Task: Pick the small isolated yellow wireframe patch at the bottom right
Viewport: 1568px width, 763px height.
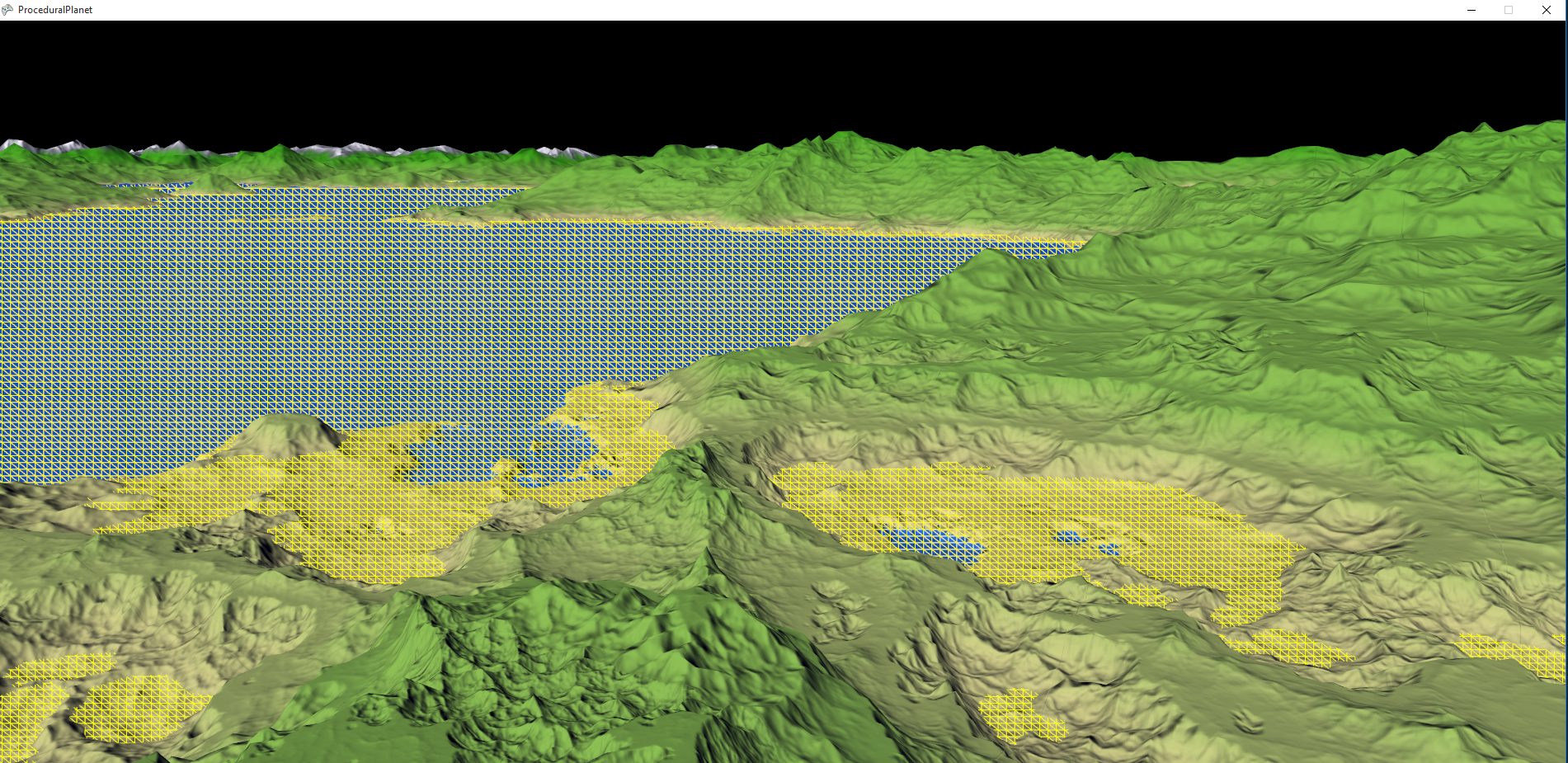Action: coord(1021,715)
